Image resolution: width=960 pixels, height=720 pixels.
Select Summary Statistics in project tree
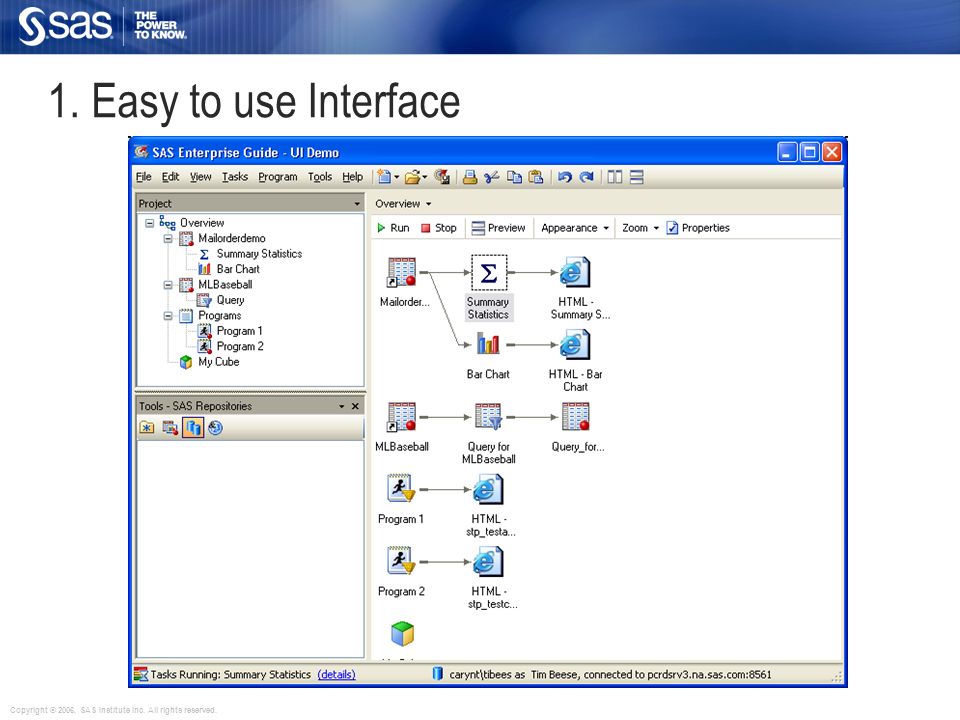point(259,254)
